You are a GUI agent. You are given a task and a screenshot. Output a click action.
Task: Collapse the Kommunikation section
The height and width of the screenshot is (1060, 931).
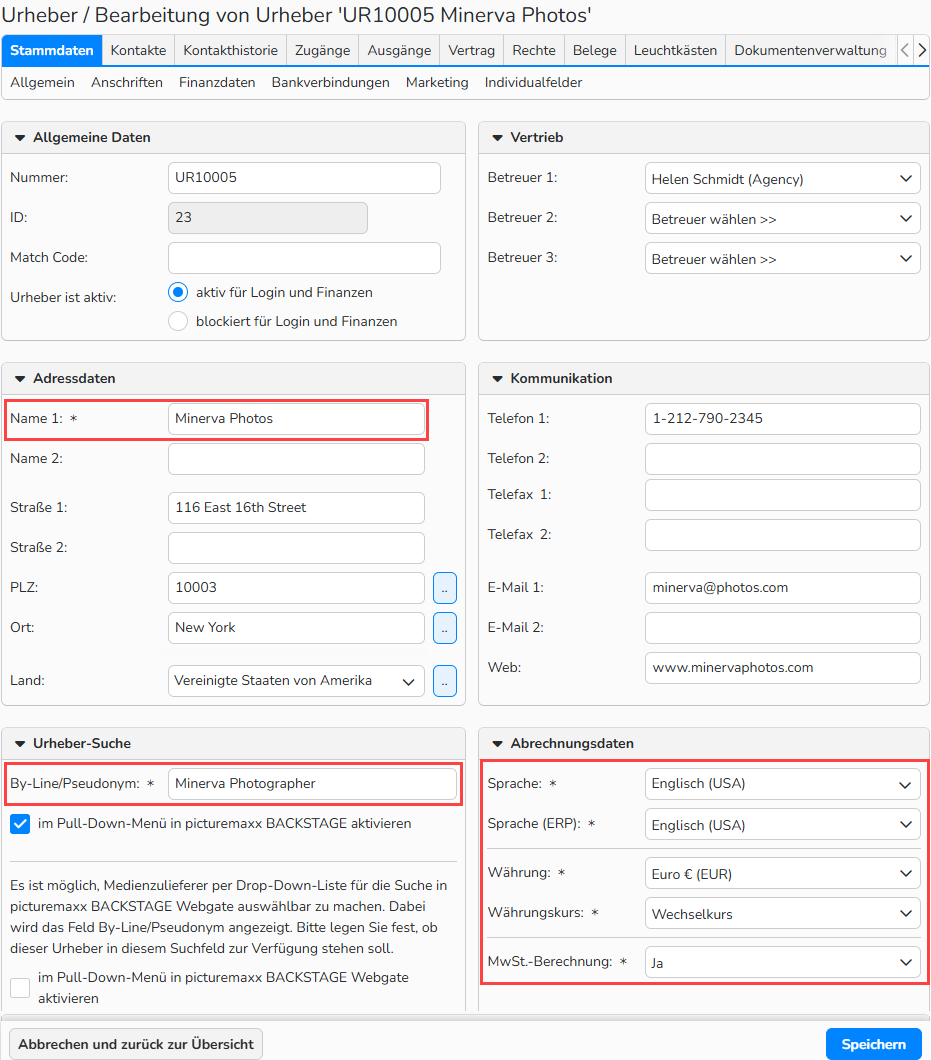(x=498, y=379)
